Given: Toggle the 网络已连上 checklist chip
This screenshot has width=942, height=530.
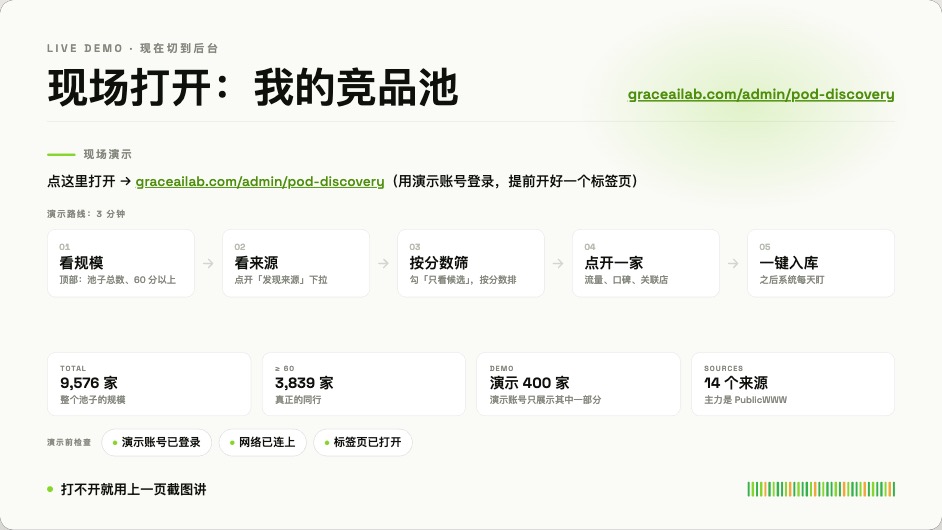Looking at the screenshot, I should pos(263,442).
